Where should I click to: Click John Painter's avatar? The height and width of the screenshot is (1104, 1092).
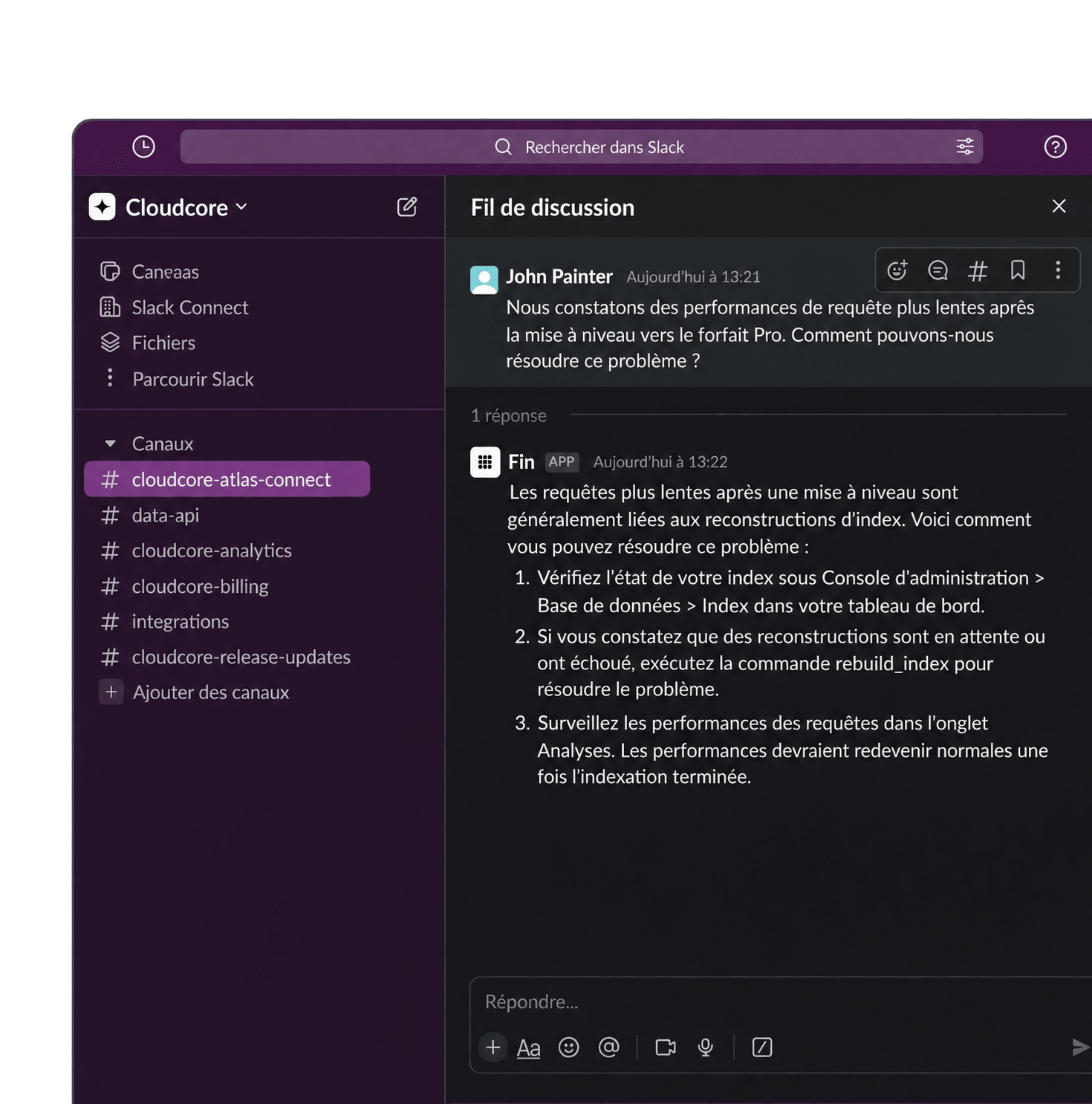(484, 279)
